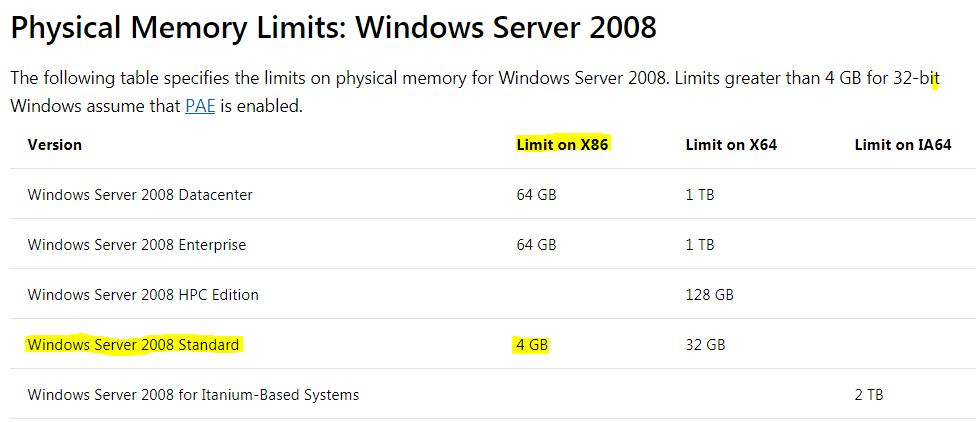Viewport: 976px width, 422px height.
Task: Click the Limit on IA64 header
Action: [903, 144]
